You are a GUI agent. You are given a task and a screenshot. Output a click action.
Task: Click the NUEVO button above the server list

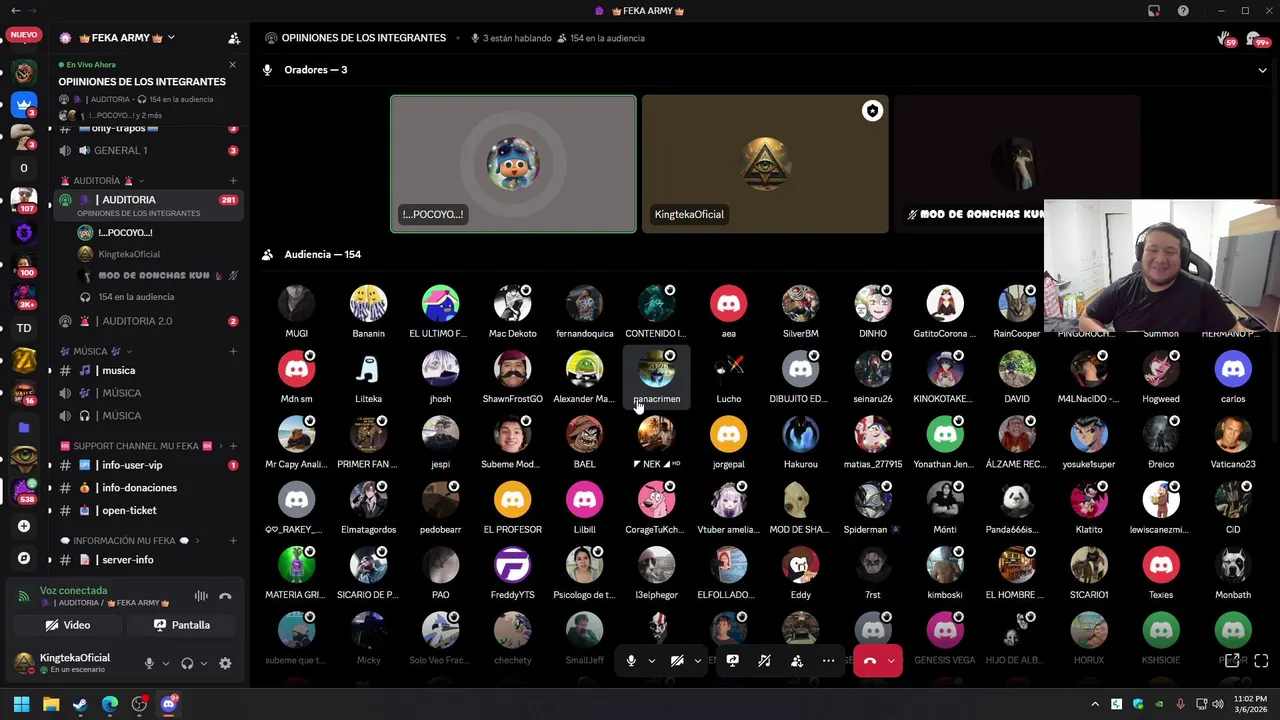[x=24, y=34]
